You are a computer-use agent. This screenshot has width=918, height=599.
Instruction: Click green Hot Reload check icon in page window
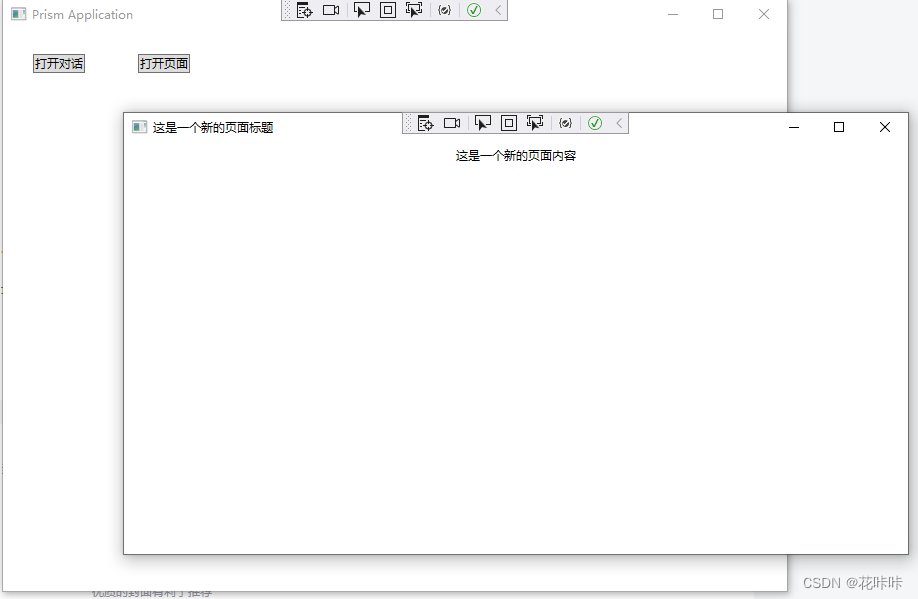pyautogui.click(x=594, y=123)
